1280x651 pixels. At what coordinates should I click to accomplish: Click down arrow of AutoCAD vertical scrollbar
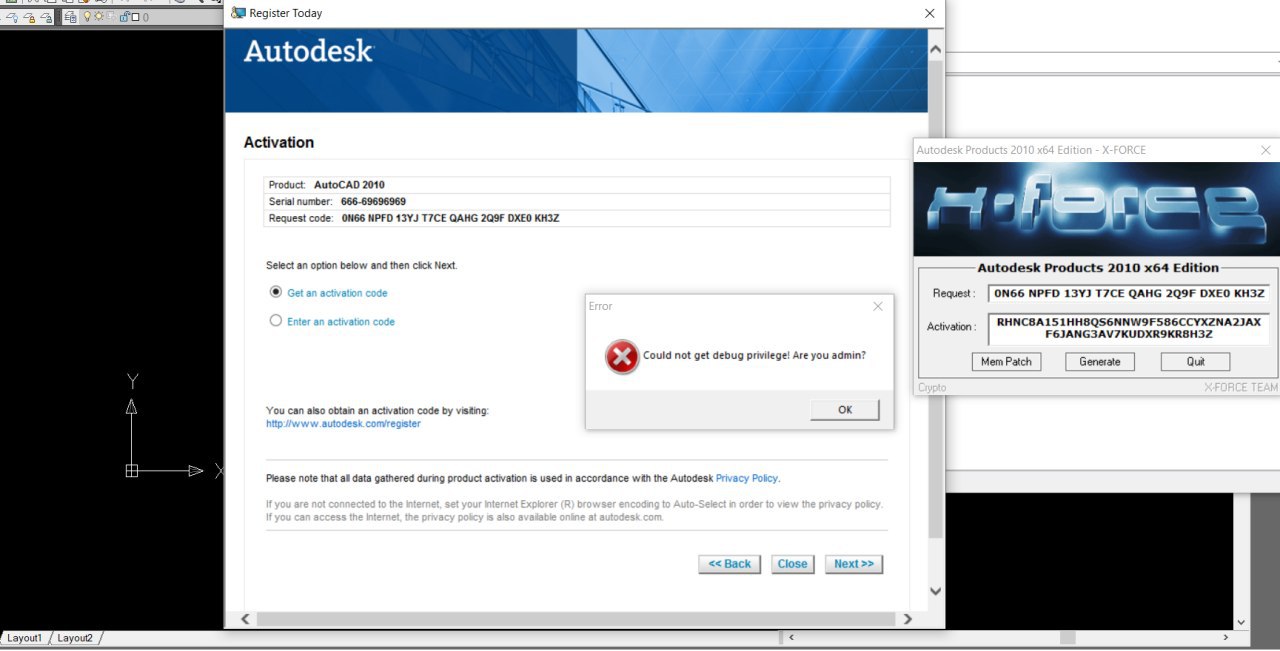point(1241,622)
